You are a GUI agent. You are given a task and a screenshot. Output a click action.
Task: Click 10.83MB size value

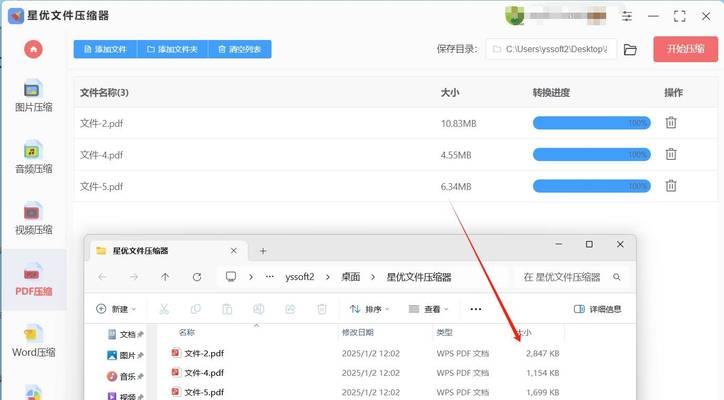458,123
